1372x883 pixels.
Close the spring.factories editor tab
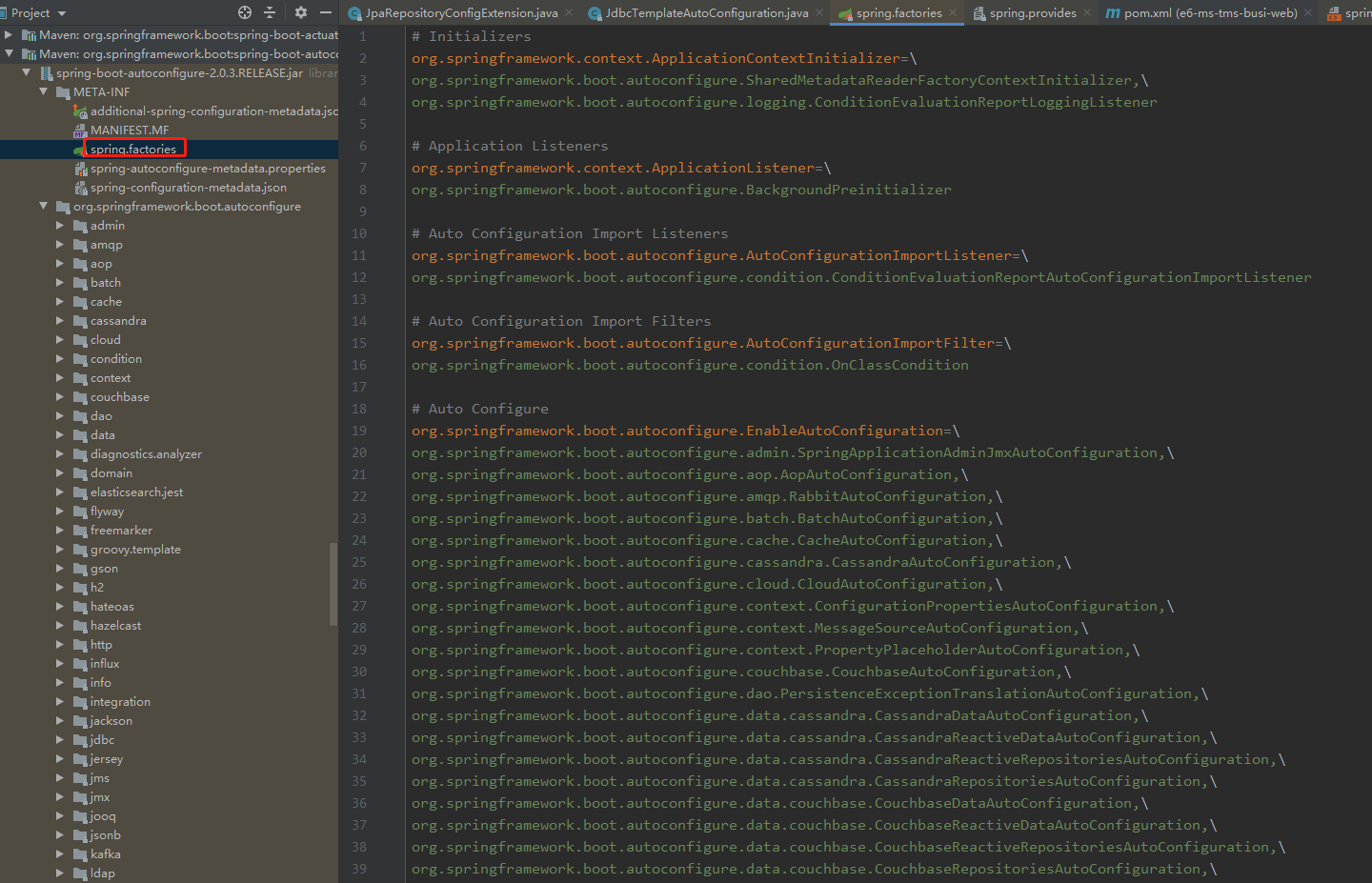(x=953, y=13)
